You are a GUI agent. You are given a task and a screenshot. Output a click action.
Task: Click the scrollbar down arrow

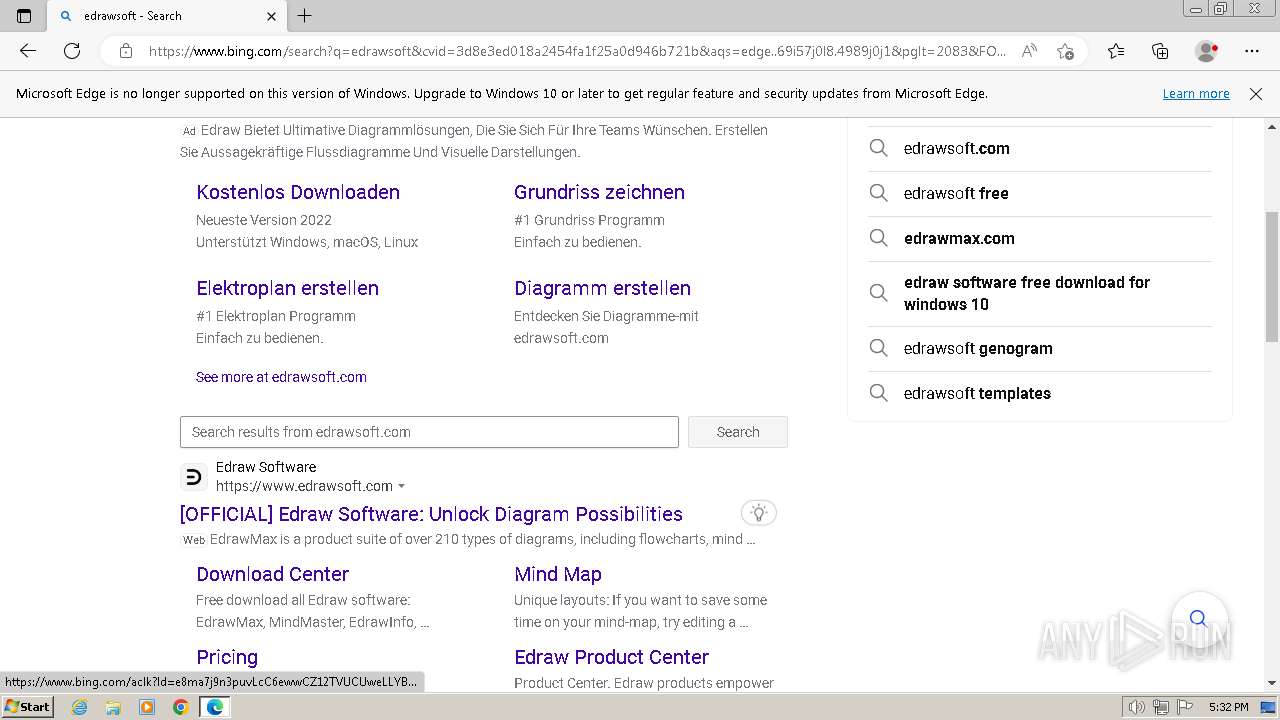click(1272, 683)
